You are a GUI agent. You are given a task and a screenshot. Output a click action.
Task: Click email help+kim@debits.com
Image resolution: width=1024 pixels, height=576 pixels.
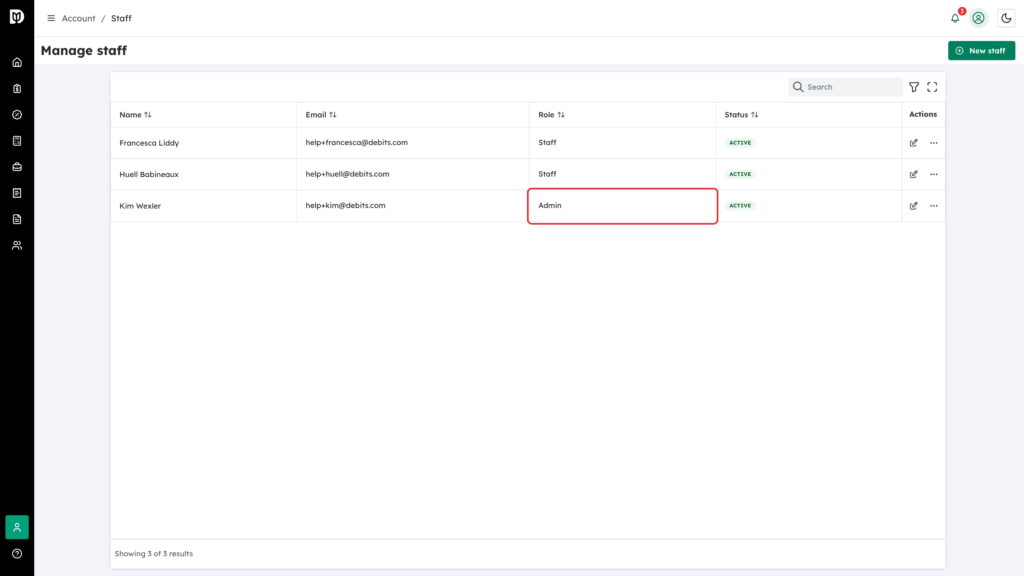click(345, 205)
